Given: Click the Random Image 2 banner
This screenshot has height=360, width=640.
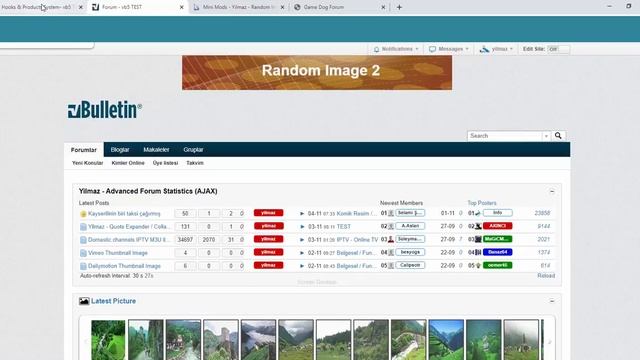Looking at the screenshot, I should (317, 73).
